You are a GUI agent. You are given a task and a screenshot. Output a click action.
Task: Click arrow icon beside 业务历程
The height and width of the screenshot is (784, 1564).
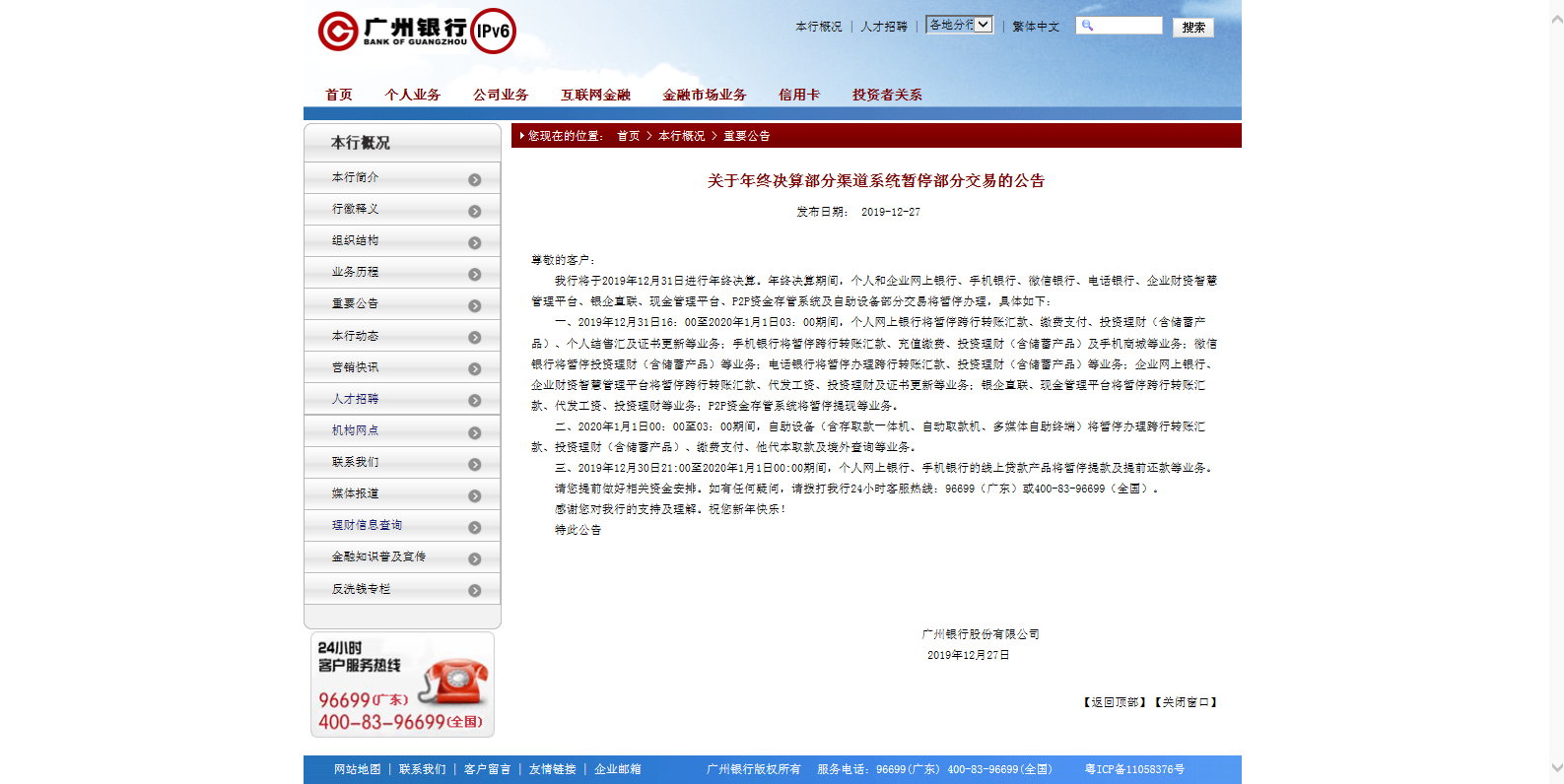point(474,274)
